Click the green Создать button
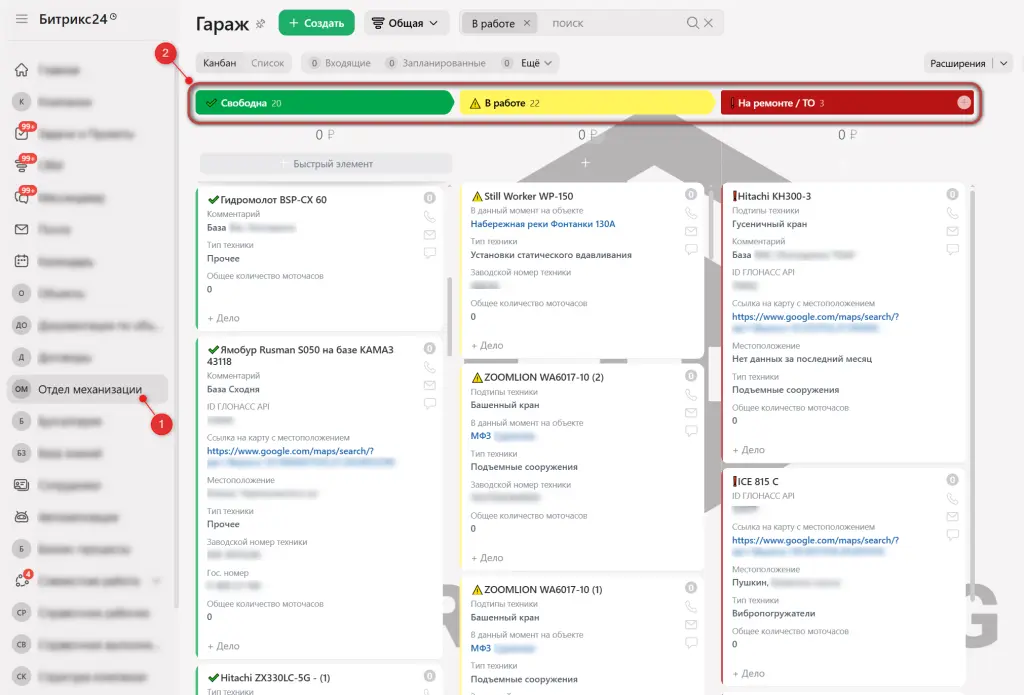Viewport: 1024px width, 695px height. 317,23
